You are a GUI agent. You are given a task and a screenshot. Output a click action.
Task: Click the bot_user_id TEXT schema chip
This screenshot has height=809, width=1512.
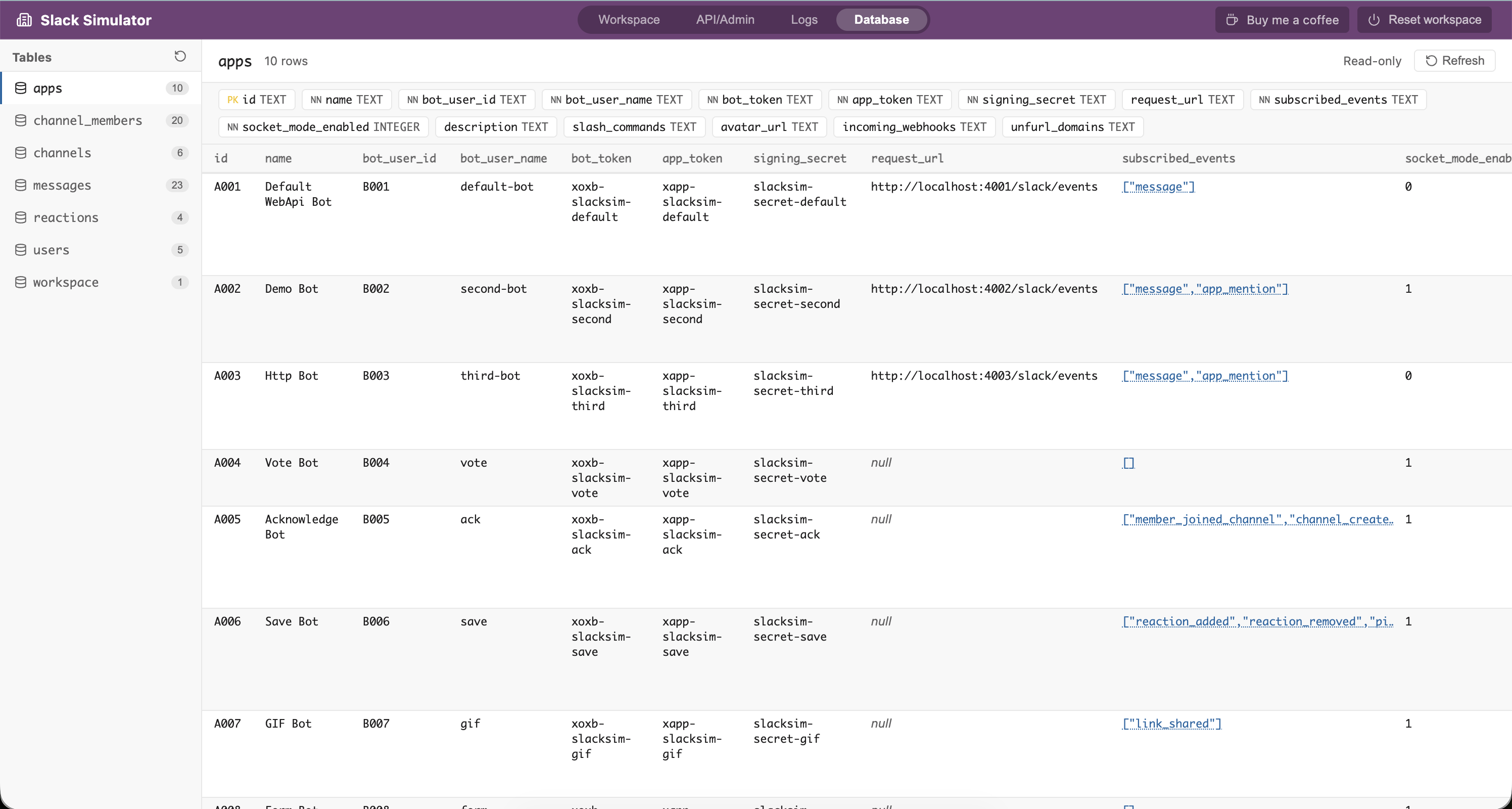click(466, 100)
